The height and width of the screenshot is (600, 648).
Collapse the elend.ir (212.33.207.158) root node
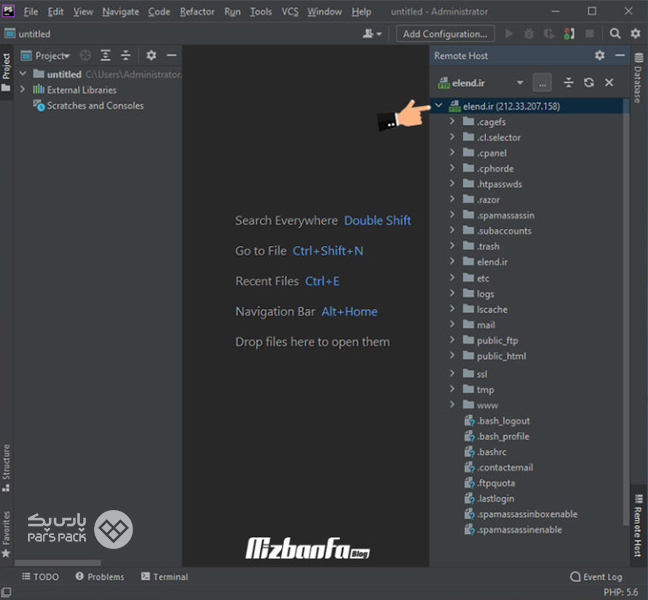[438, 105]
